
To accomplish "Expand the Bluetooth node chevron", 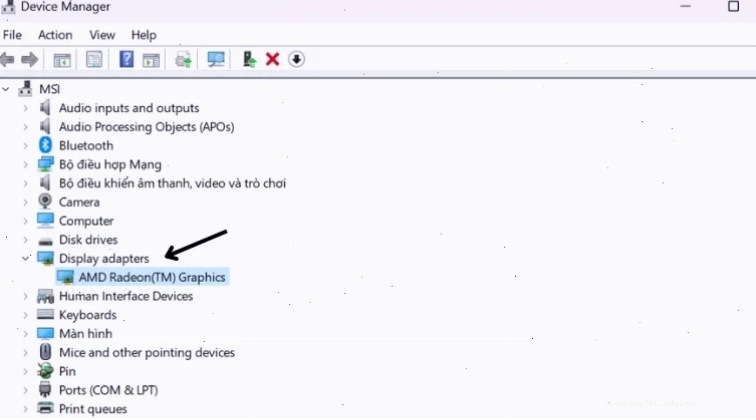I will coord(25,146).
